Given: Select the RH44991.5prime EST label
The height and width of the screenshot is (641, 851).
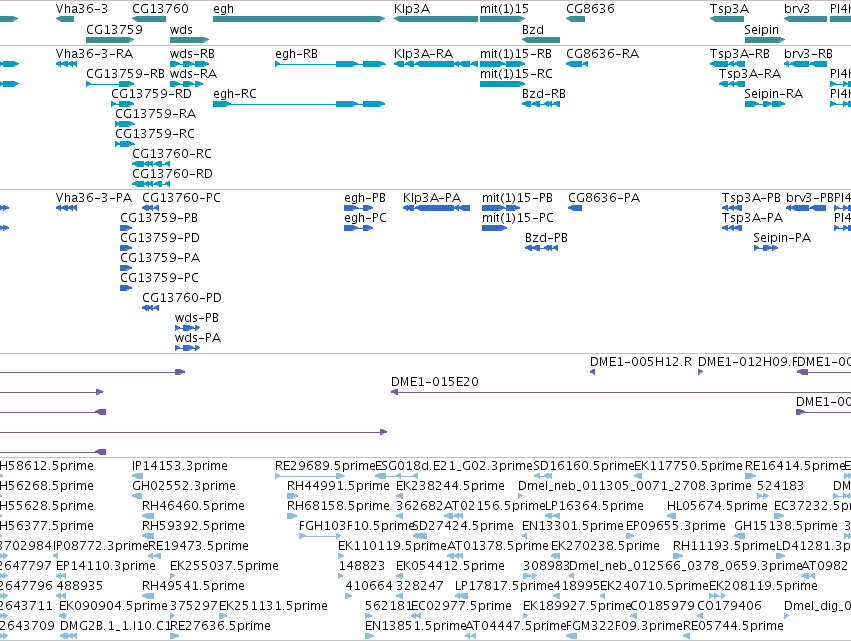Looking at the screenshot, I should click(x=338, y=485).
